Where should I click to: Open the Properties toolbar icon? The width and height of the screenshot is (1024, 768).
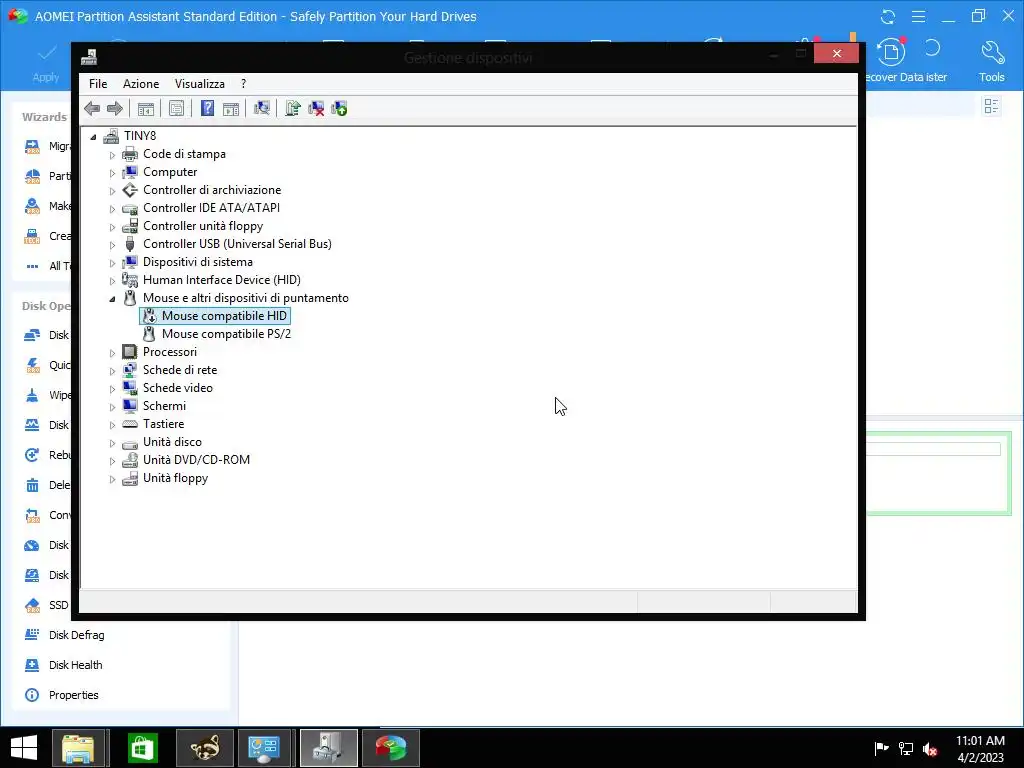coord(176,108)
